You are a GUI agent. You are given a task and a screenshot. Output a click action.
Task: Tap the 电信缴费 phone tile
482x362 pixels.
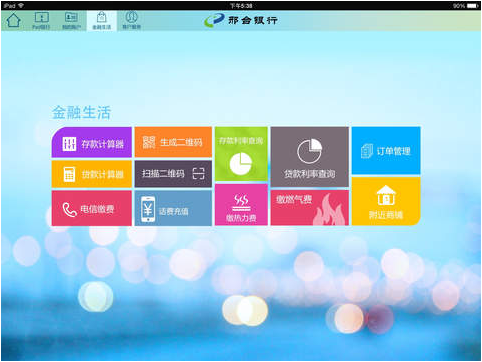[92, 208]
